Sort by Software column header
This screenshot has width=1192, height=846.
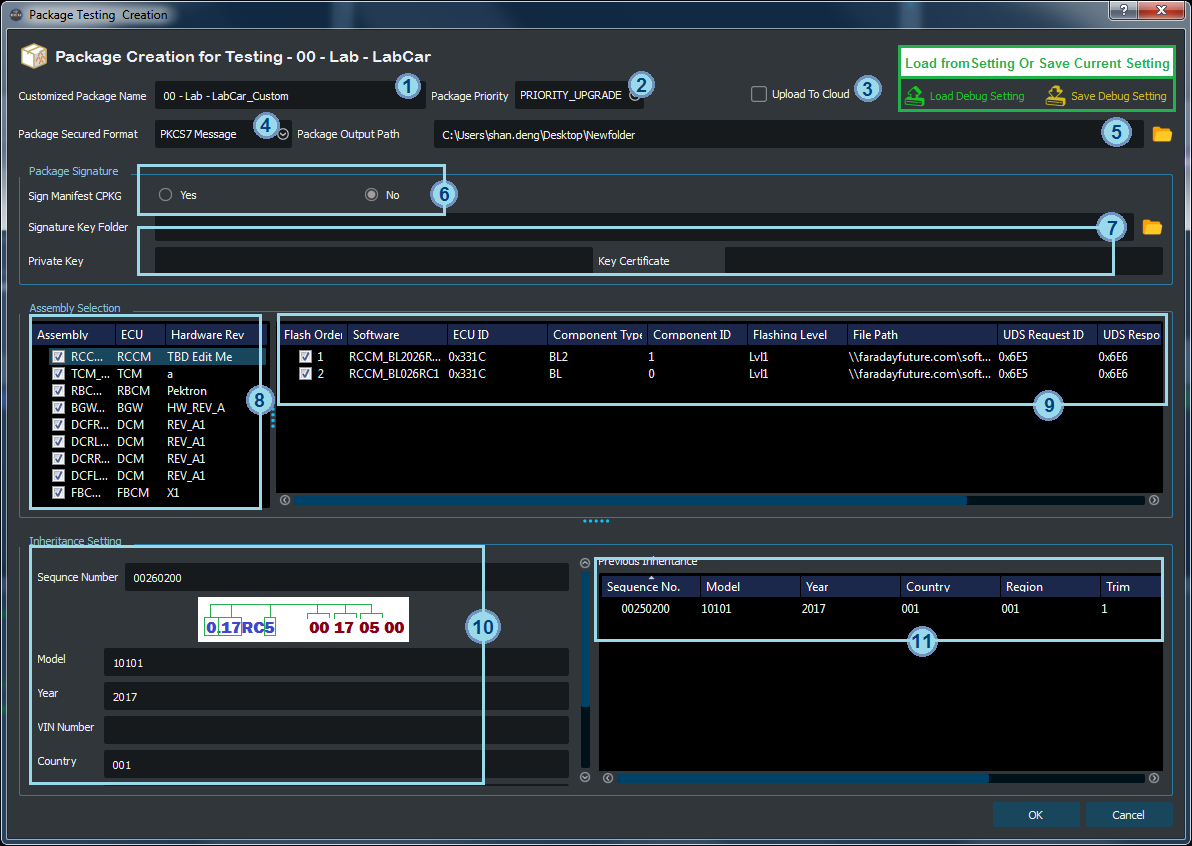click(x=397, y=334)
